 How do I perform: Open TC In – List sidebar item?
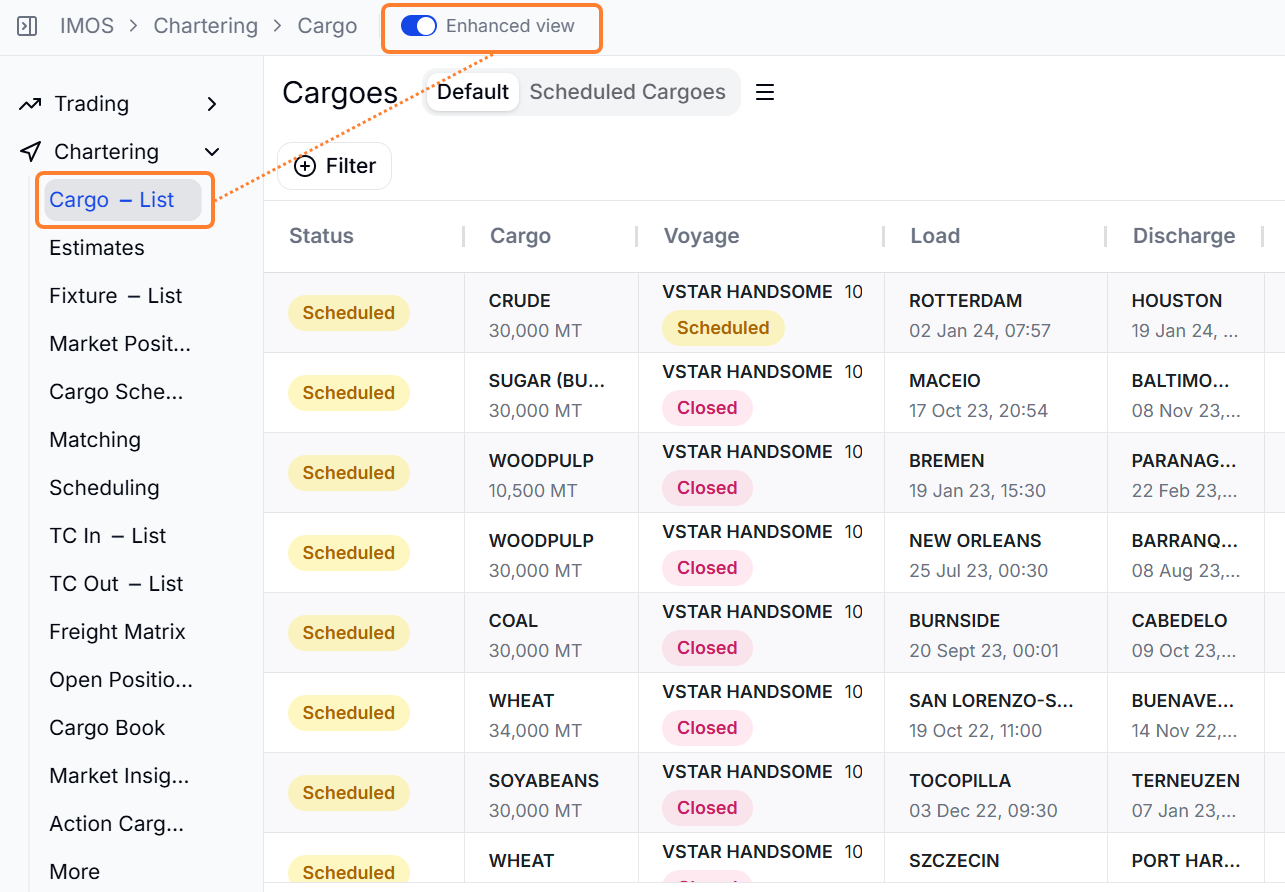point(108,536)
